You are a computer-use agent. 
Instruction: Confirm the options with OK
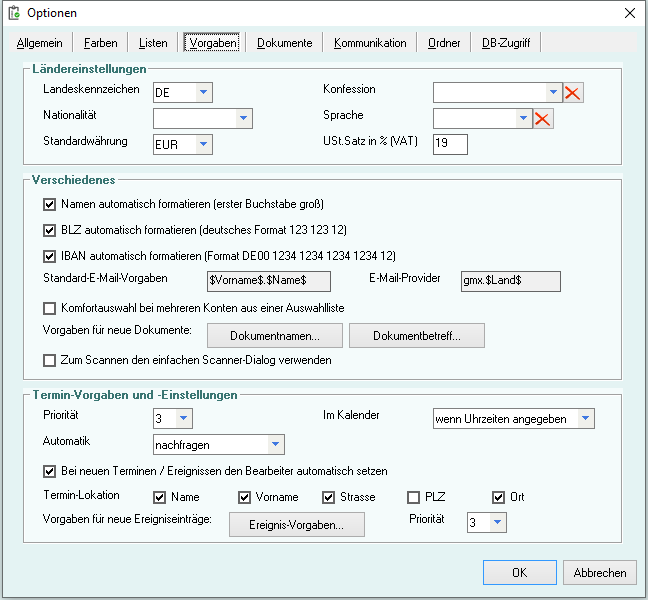519,573
